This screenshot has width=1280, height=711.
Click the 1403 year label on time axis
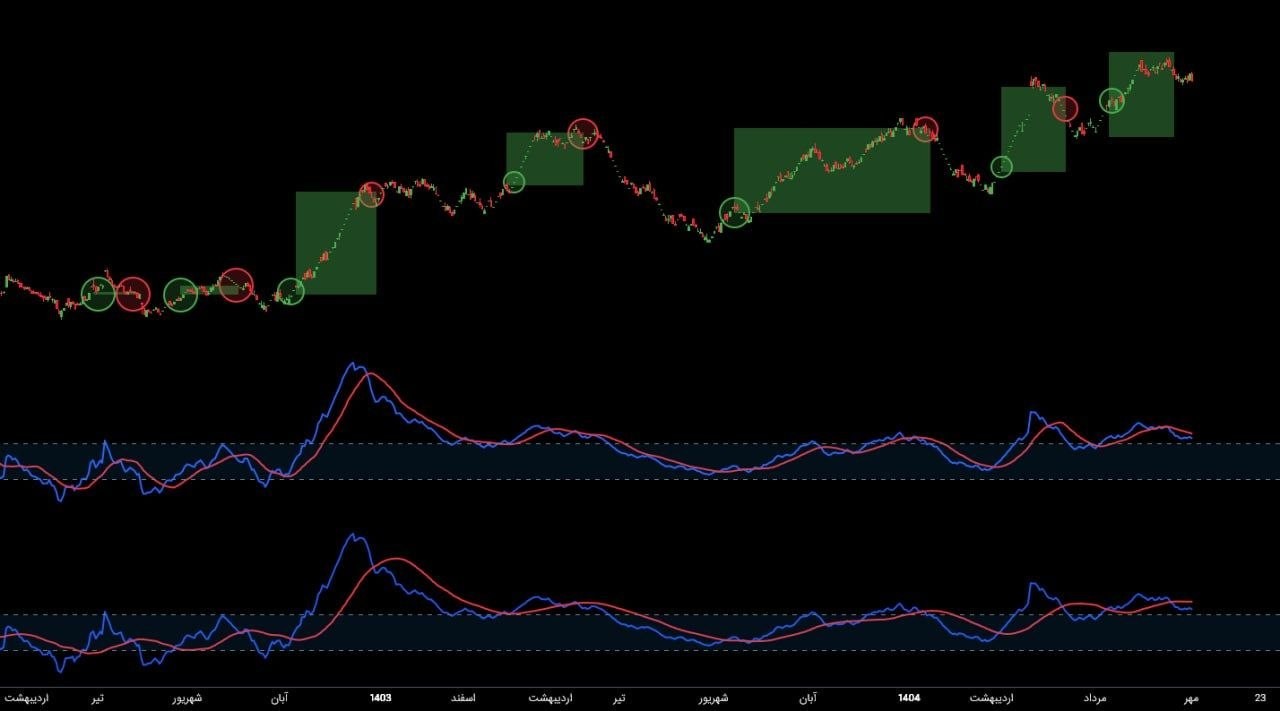tap(380, 698)
